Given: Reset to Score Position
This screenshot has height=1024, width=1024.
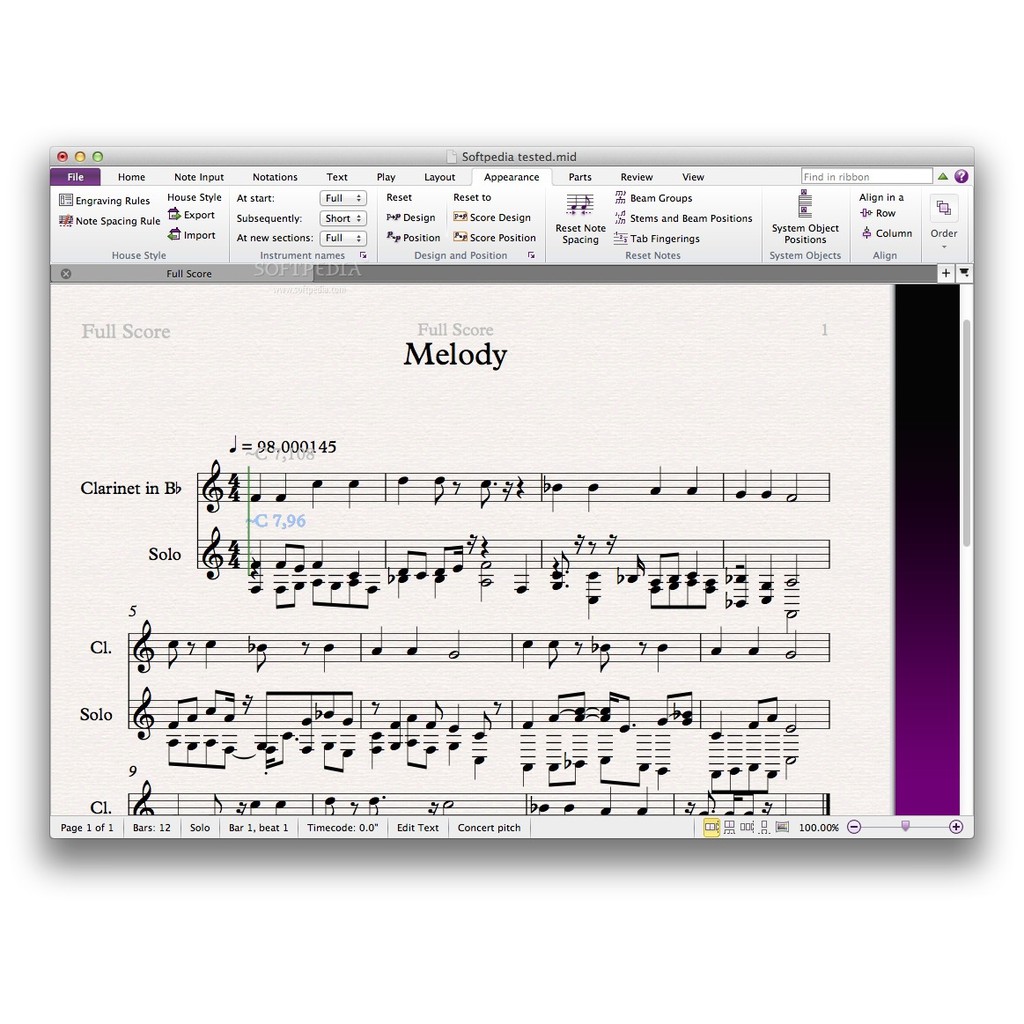Looking at the screenshot, I should tap(494, 238).
